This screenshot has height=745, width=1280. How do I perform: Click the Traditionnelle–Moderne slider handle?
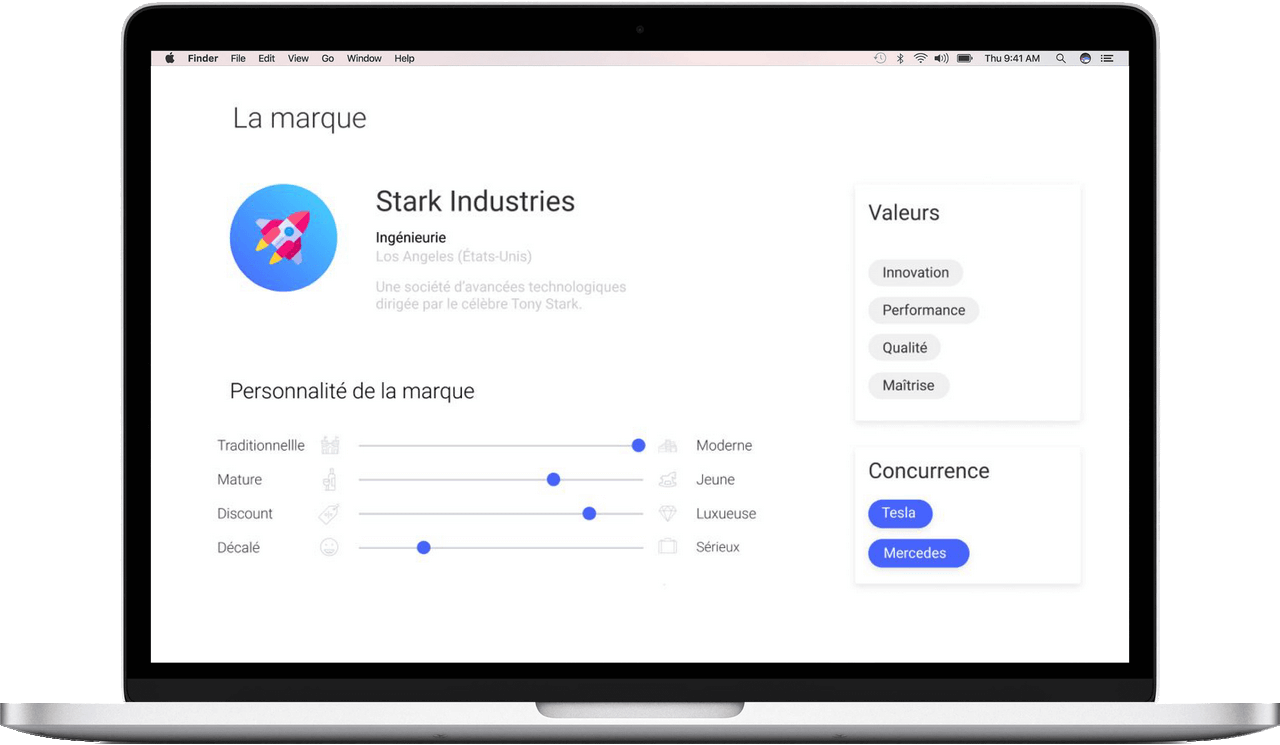[638, 445]
